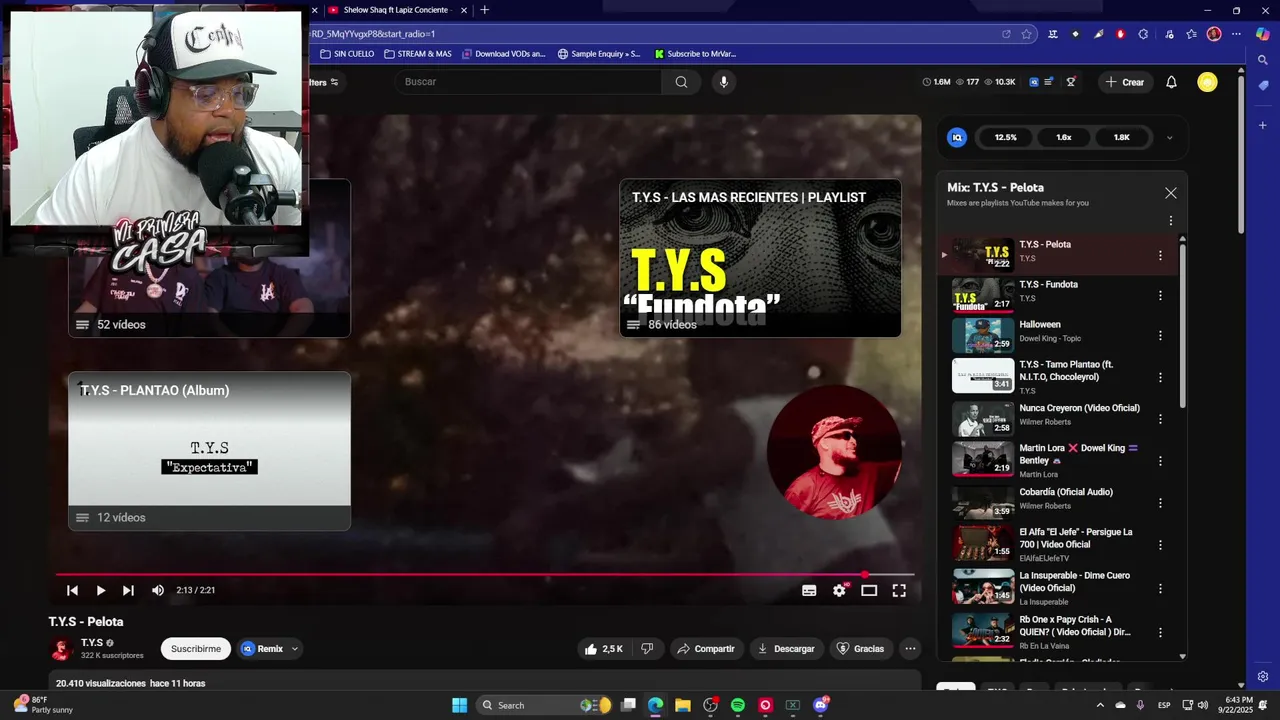Click the 12.5% stat pill

click(x=1006, y=138)
